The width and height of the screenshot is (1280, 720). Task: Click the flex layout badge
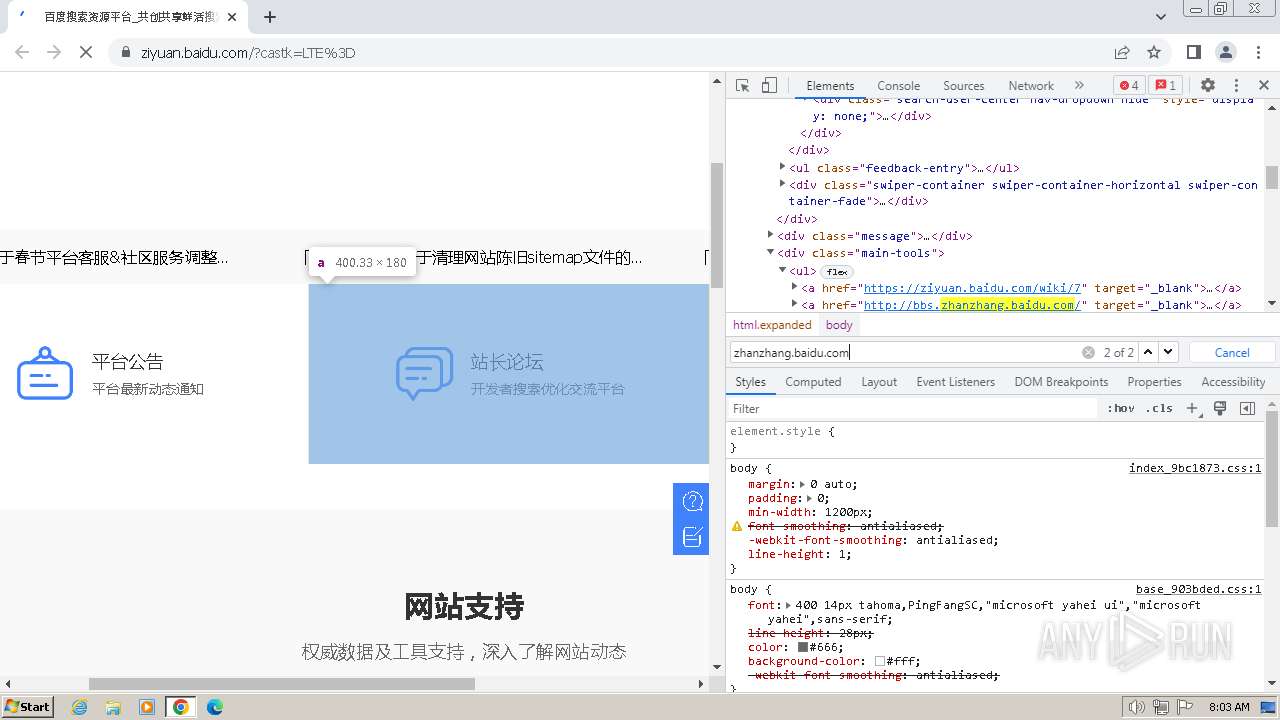pos(837,271)
